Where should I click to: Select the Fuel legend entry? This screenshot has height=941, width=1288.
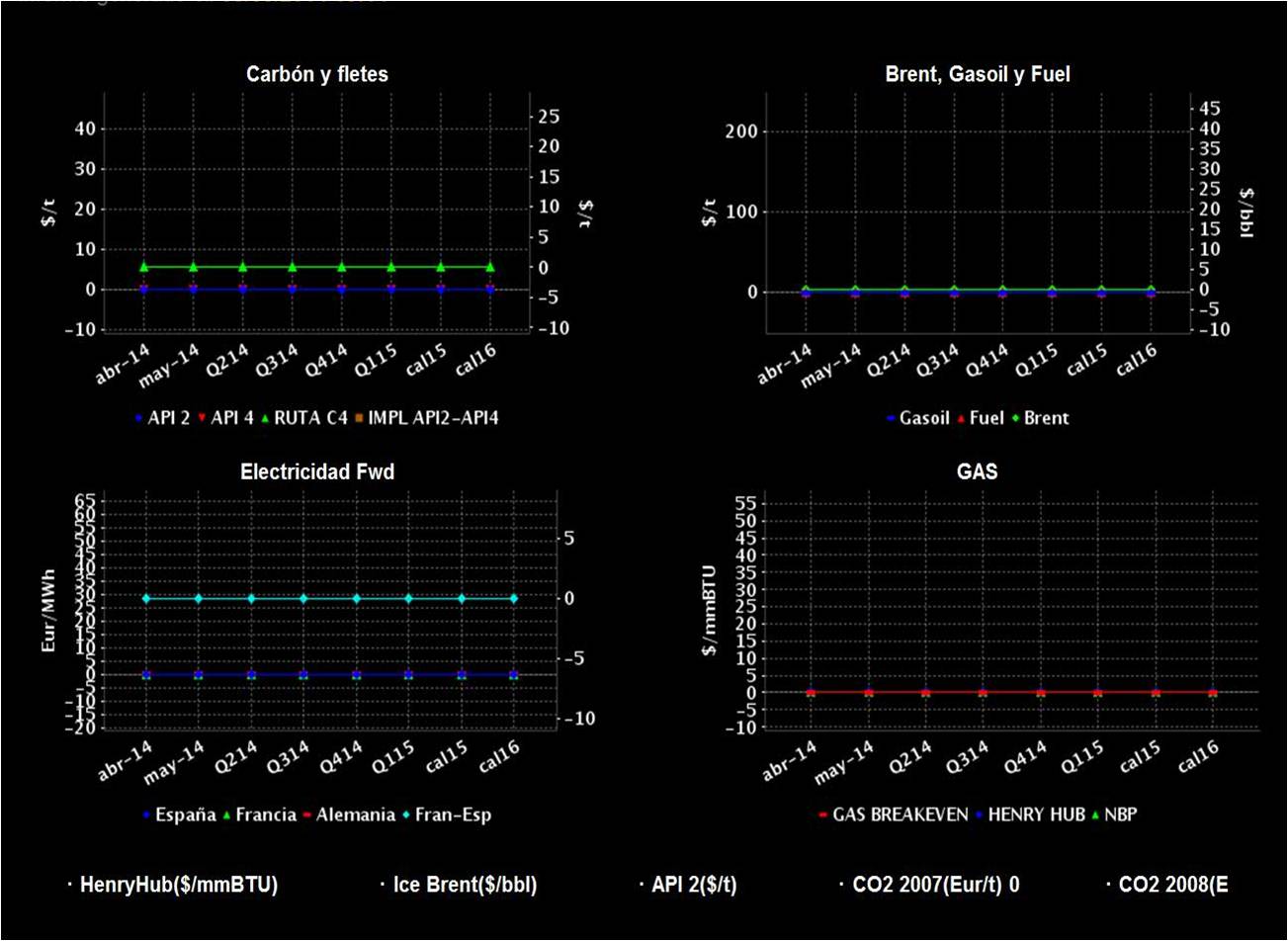pos(983,418)
